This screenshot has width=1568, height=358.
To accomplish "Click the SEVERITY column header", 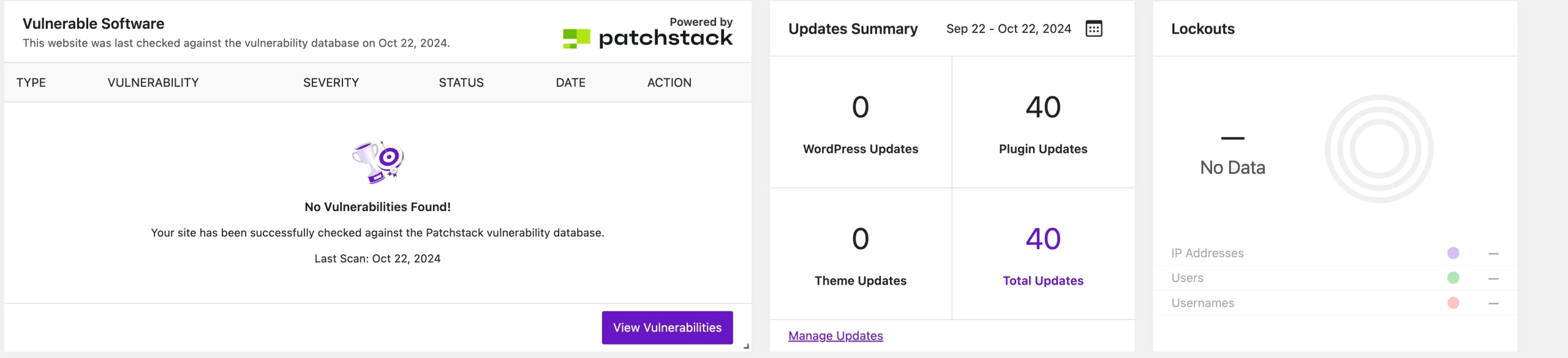I will pyautogui.click(x=331, y=82).
